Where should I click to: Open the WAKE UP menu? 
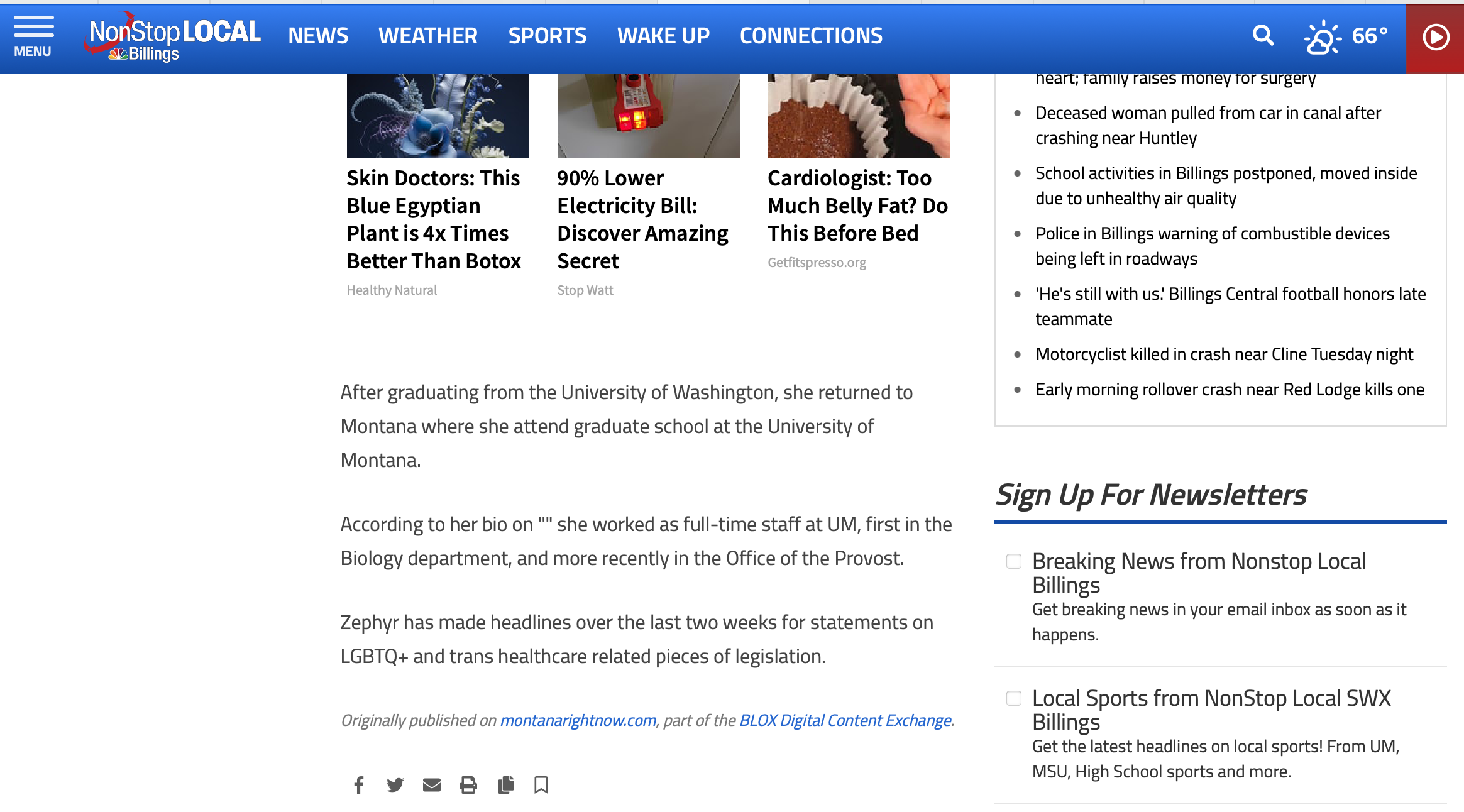(x=663, y=36)
